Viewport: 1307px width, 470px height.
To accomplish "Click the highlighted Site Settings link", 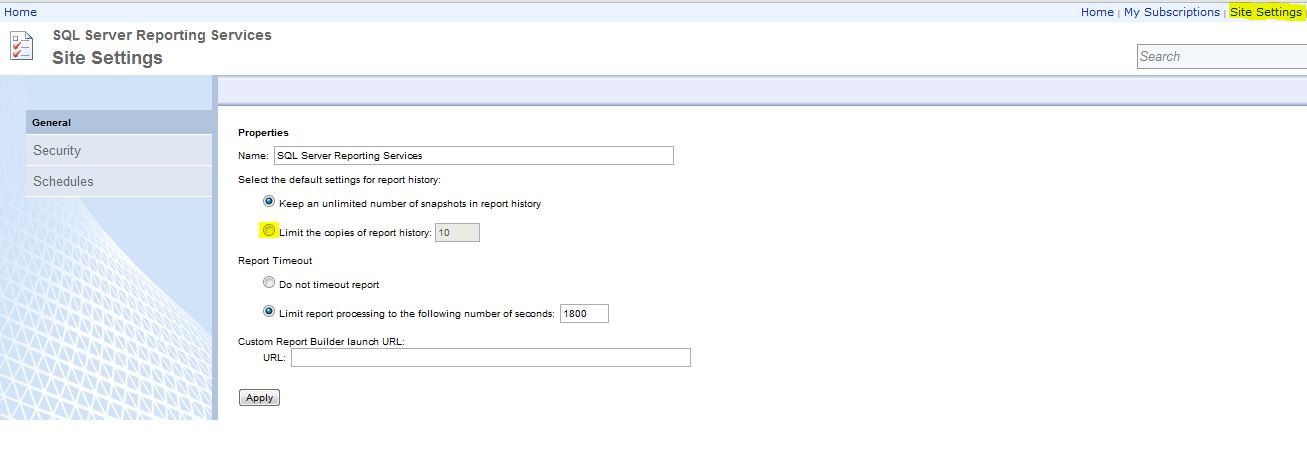I will [x=1265, y=12].
